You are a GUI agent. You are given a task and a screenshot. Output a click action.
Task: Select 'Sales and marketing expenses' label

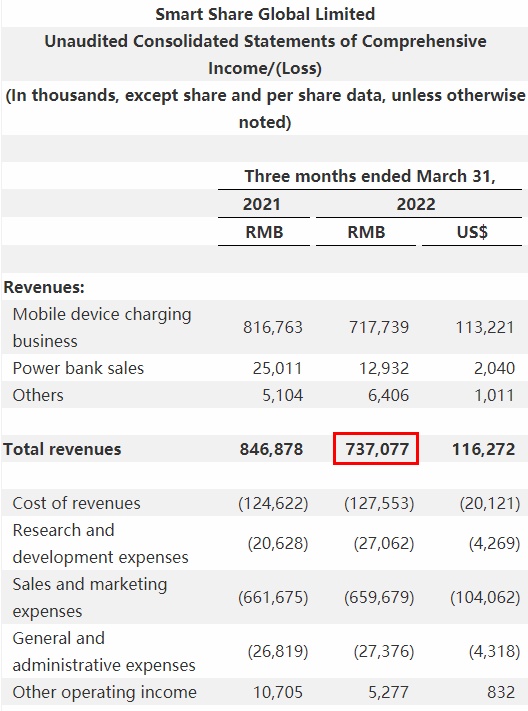pyautogui.click(x=90, y=598)
